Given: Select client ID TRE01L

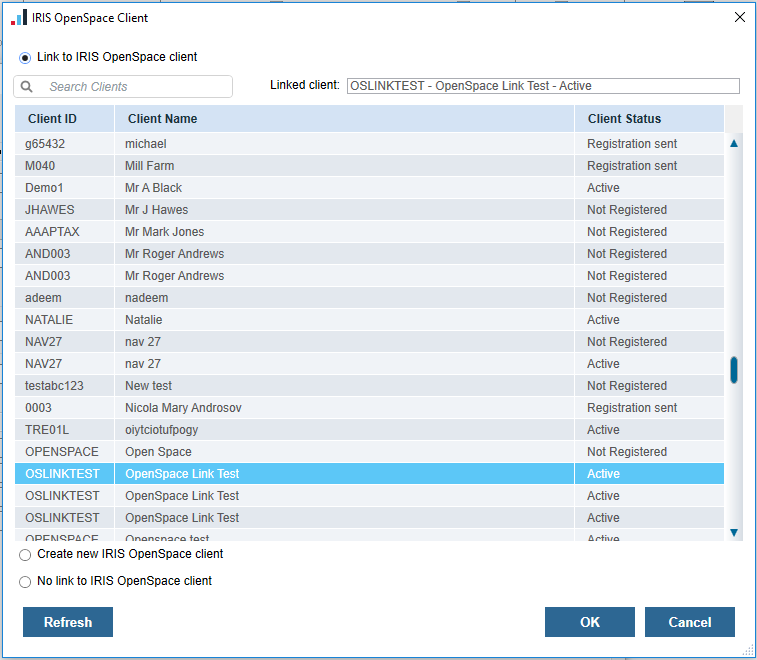Looking at the screenshot, I should (x=47, y=430).
